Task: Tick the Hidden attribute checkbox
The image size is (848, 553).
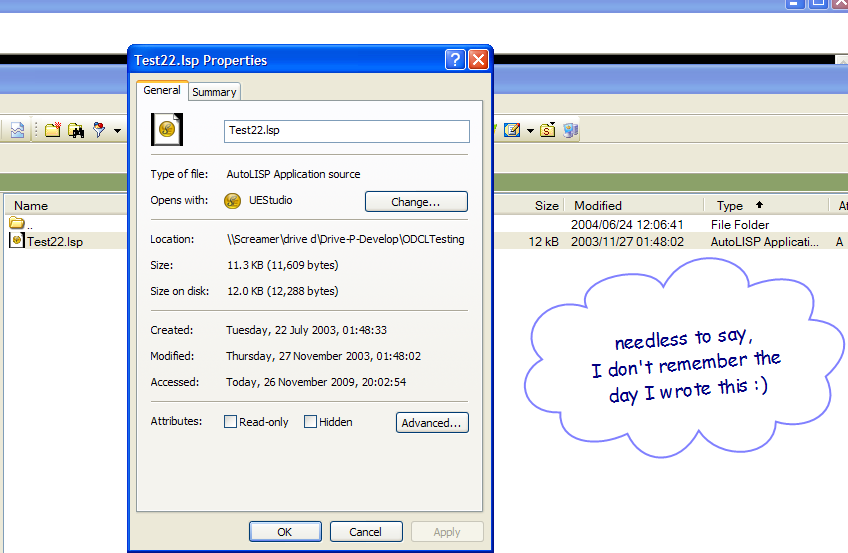Action: click(310, 422)
